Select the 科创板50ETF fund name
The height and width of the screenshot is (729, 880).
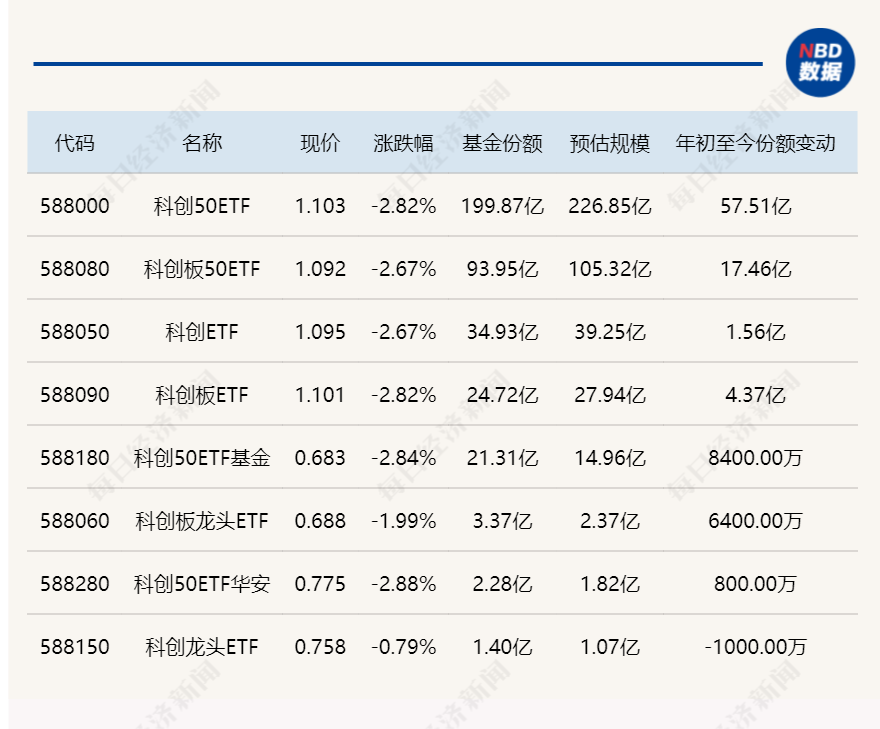coord(202,269)
